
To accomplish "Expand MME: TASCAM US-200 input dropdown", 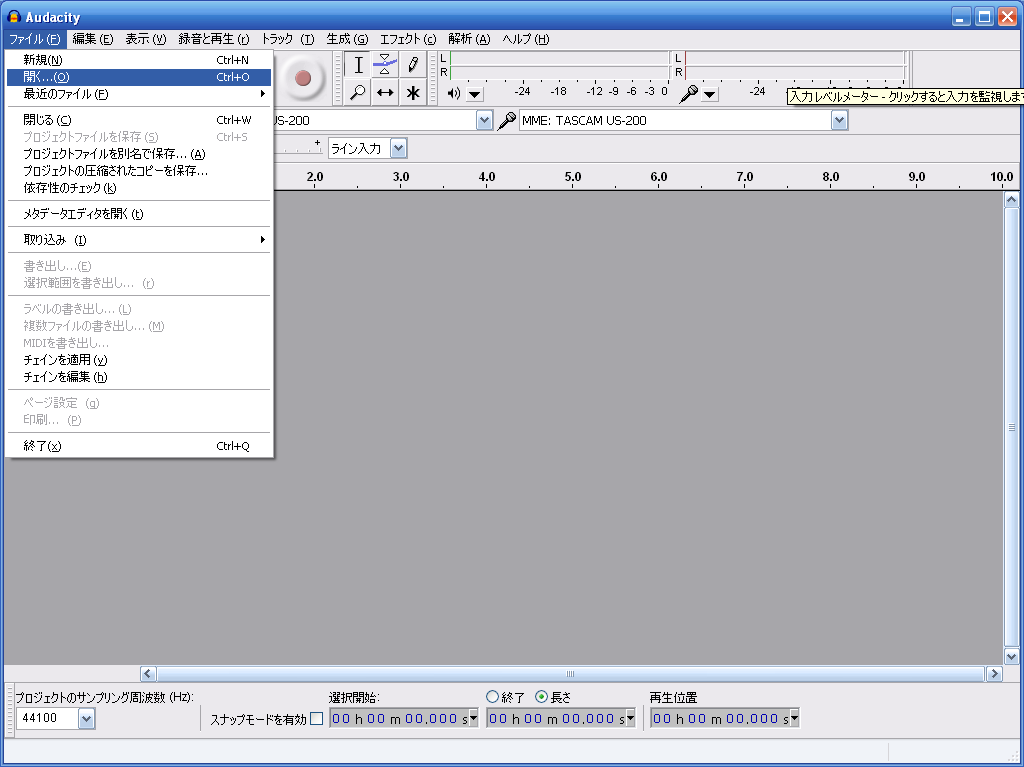I will 840,120.
